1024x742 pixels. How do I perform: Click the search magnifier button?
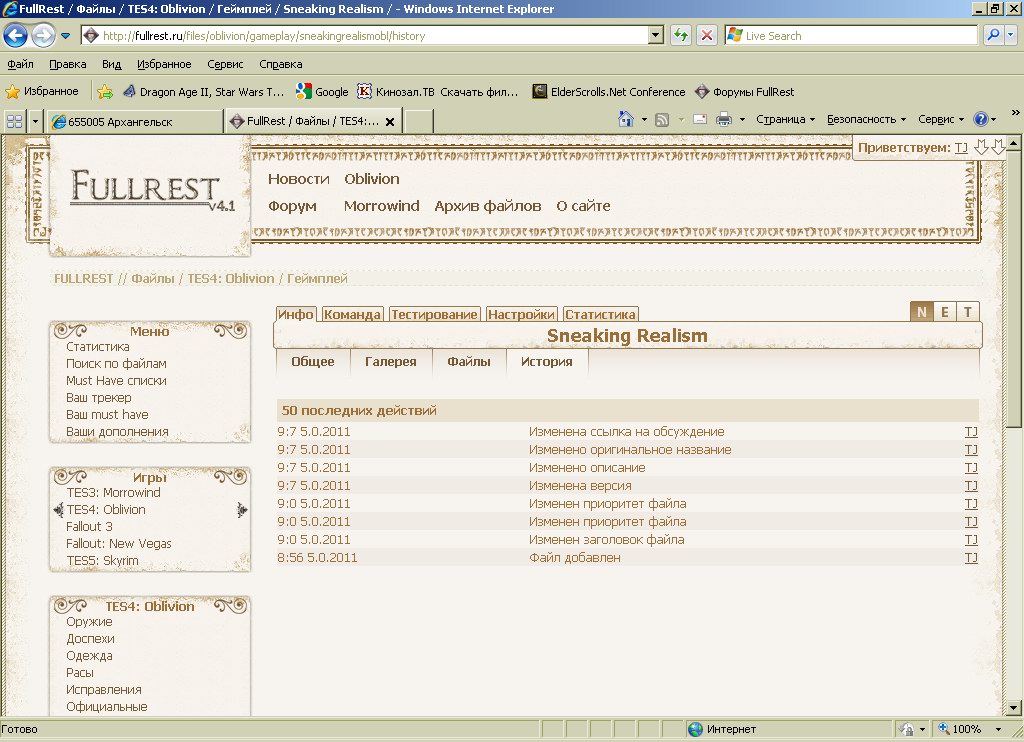993,35
